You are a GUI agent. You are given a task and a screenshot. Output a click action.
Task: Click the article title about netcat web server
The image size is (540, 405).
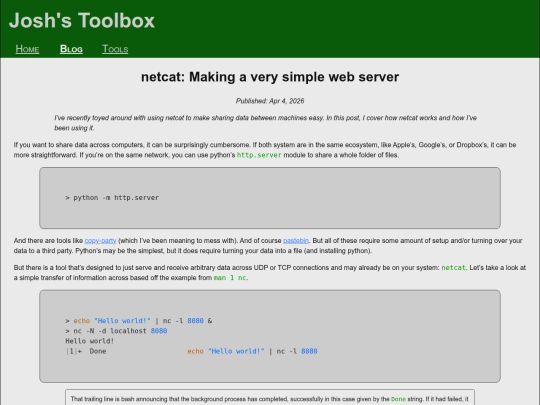click(270, 77)
